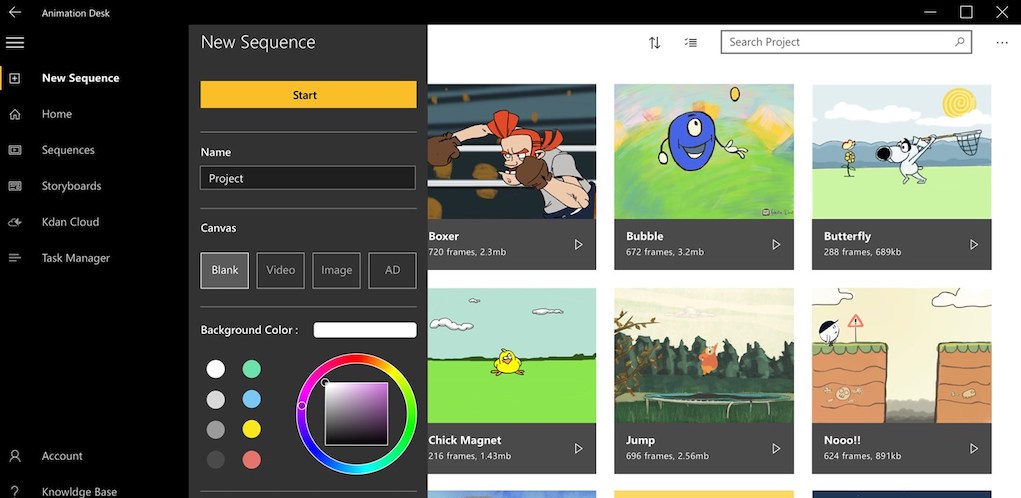The height and width of the screenshot is (498, 1021).
Task: Click the Knowldge Base question icon
Action: tap(14, 491)
